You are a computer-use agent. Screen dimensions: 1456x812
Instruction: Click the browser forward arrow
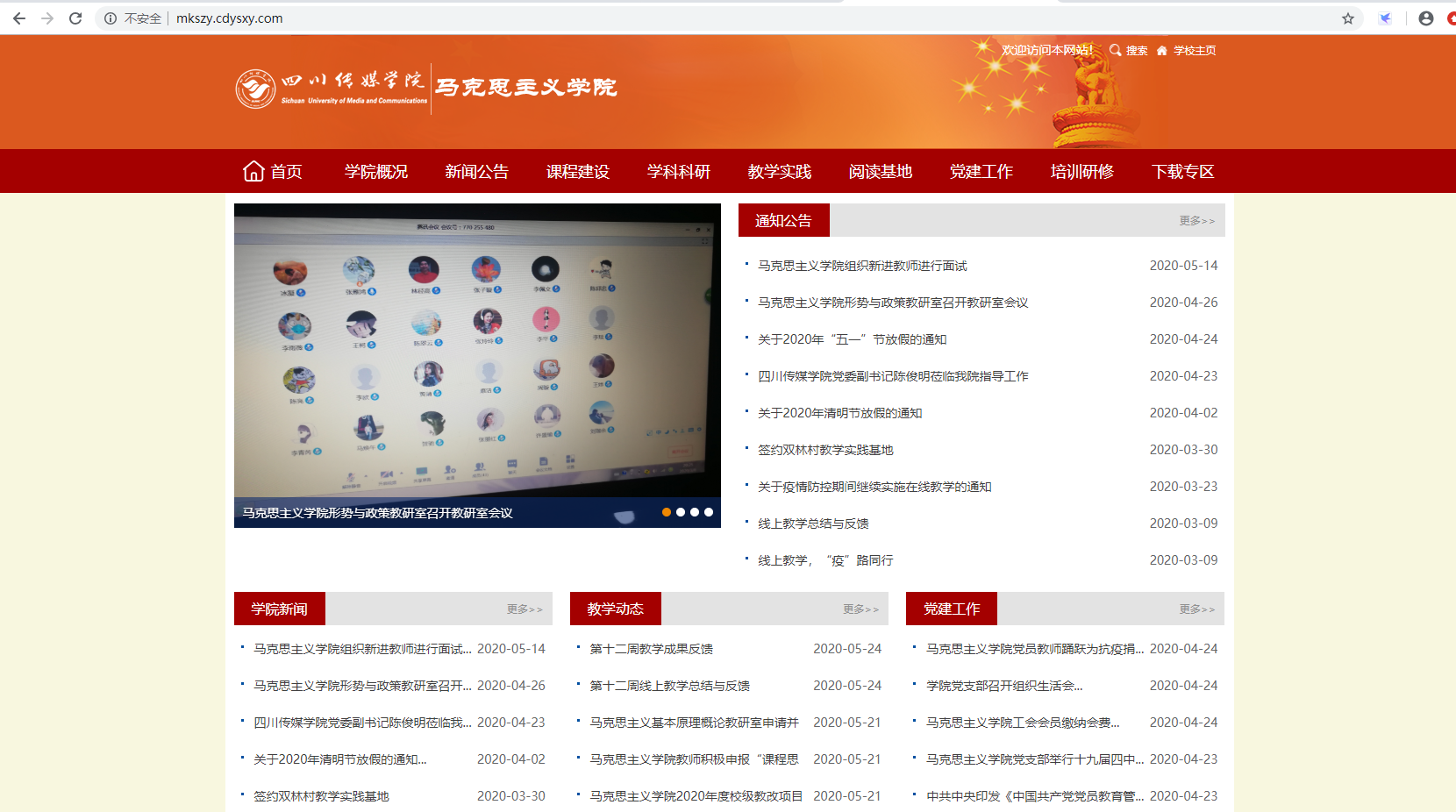(x=47, y=18)
